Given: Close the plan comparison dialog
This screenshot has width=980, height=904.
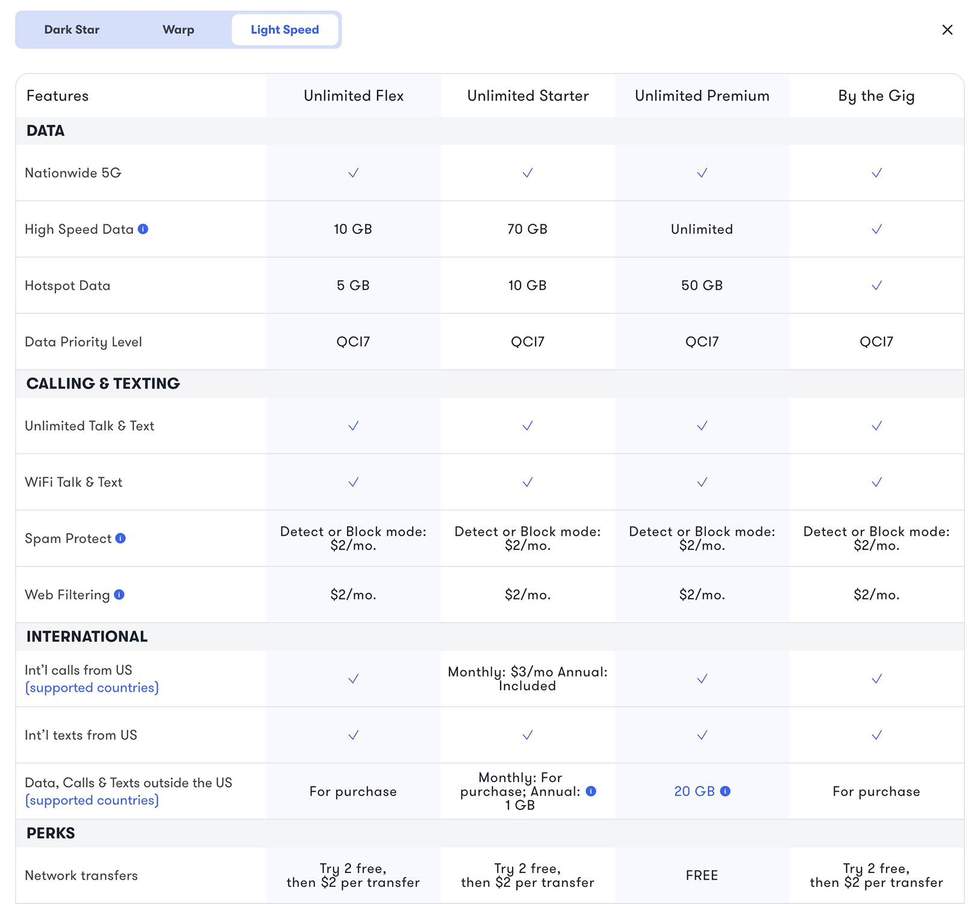Looking at the screenshot, I should pyautogui.click(x=948, y=30).
